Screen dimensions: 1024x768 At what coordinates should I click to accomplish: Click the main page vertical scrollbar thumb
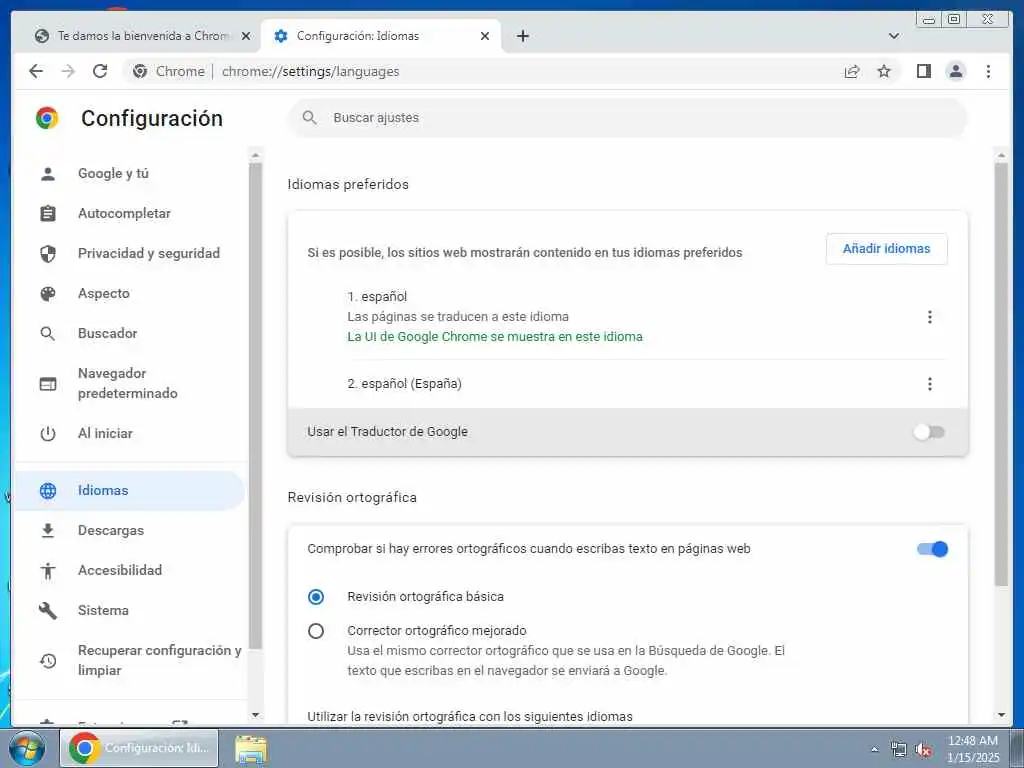(x=1000, y=374)
